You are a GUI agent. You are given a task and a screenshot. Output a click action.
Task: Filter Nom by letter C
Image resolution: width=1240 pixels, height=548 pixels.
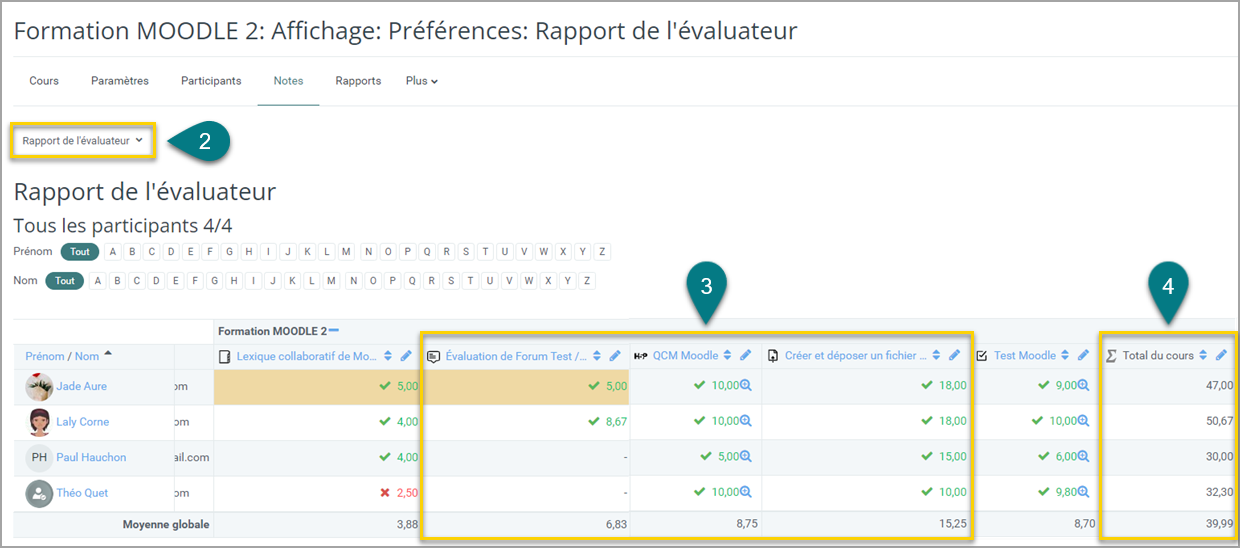click(137, 281)
